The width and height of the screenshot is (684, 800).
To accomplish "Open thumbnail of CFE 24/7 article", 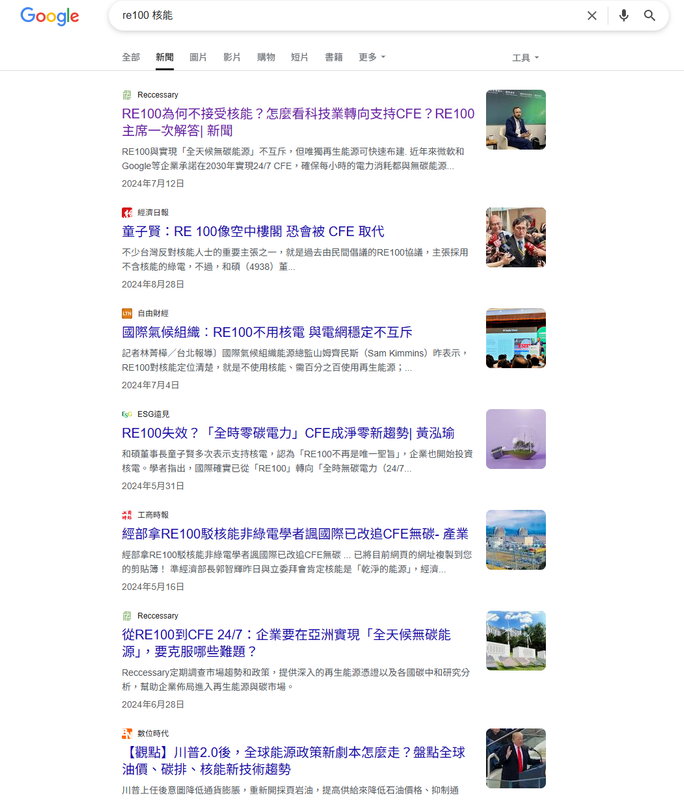I will pos(516,641).
